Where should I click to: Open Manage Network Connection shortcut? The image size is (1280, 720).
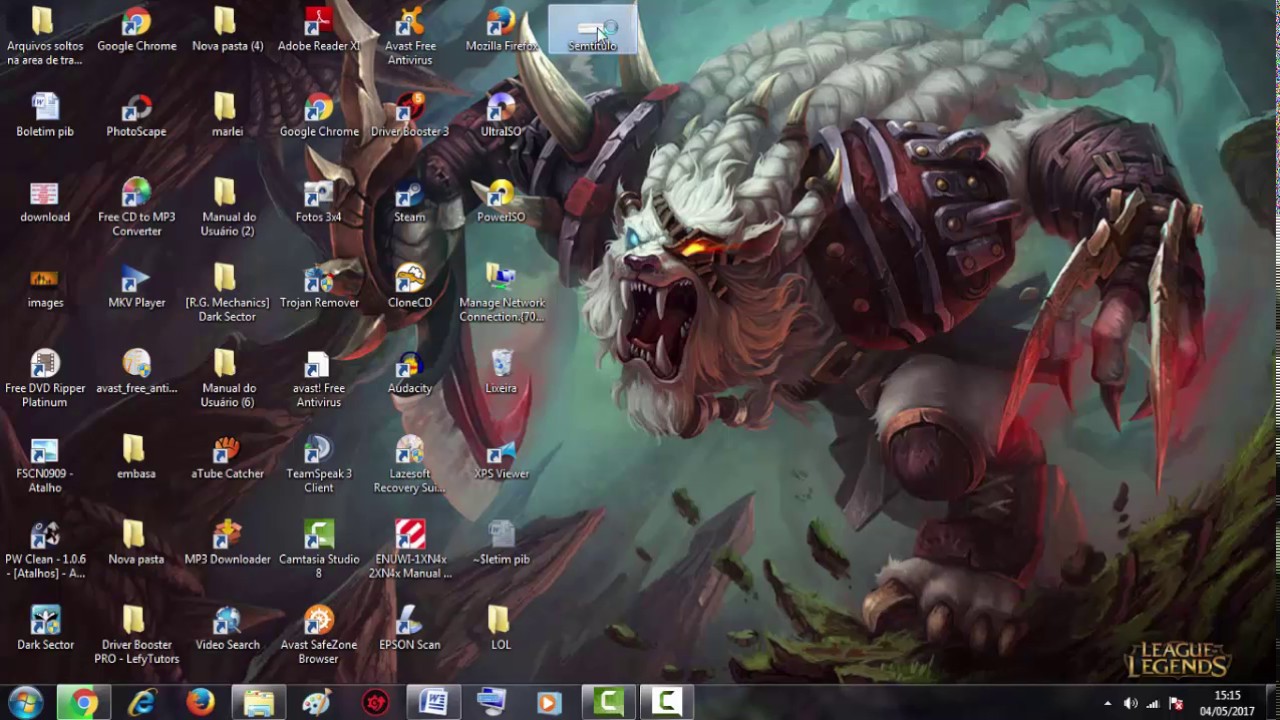point(502,293)
